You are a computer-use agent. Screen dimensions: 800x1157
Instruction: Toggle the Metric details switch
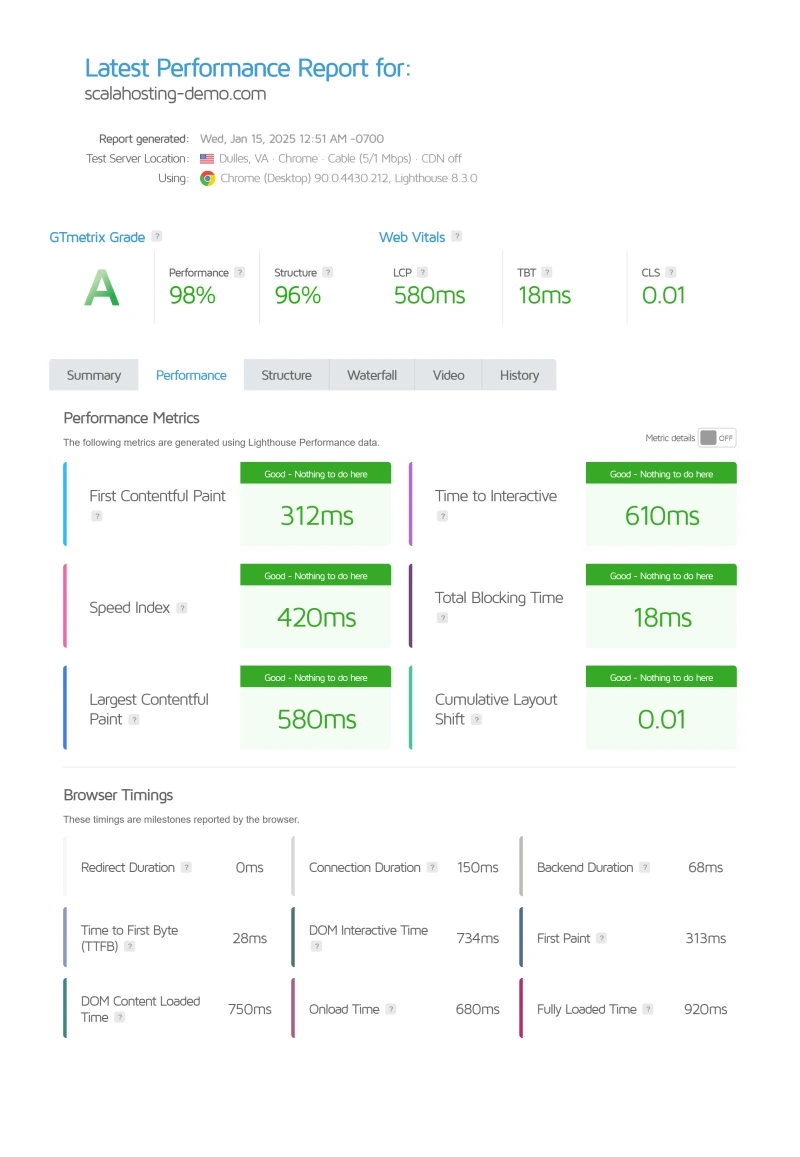coord(717,438)
